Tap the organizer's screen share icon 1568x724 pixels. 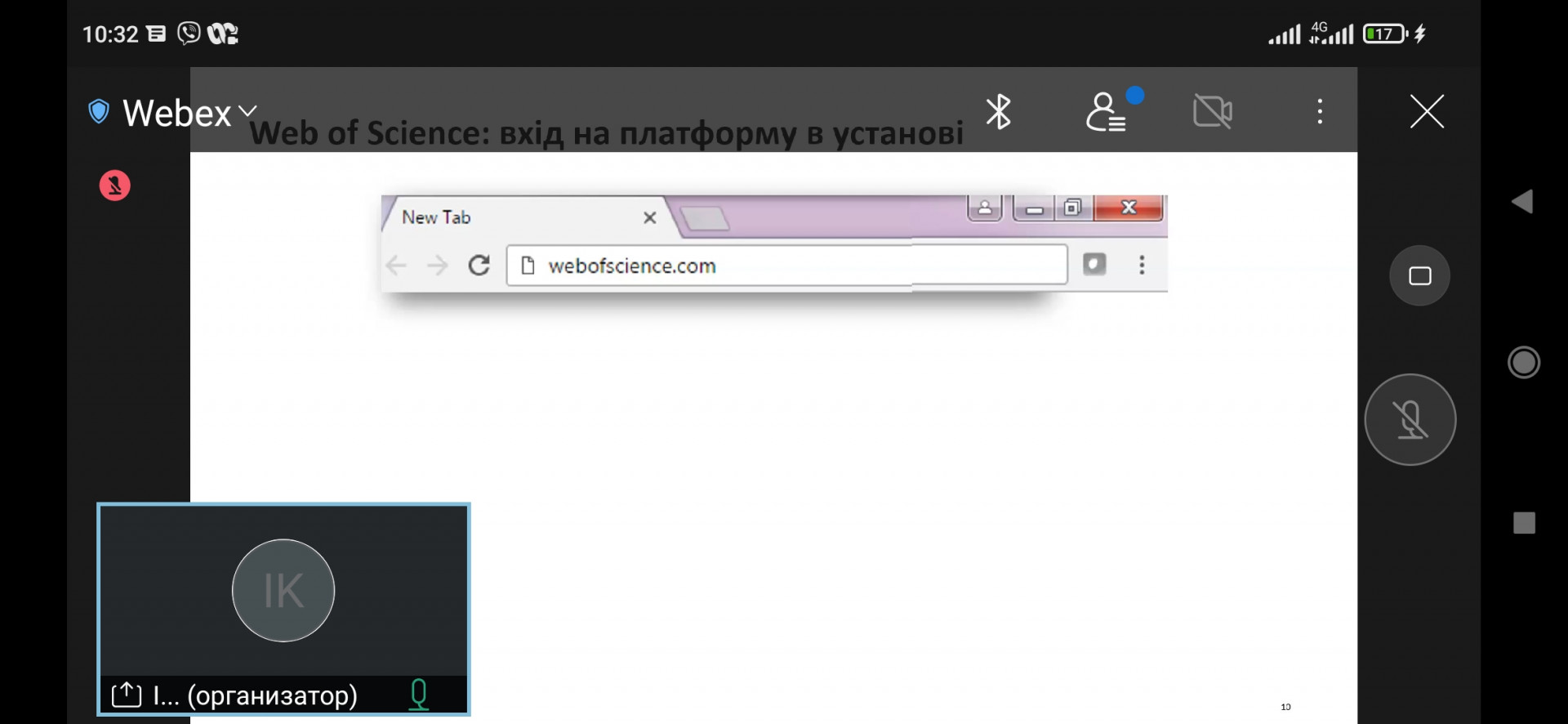127,695
